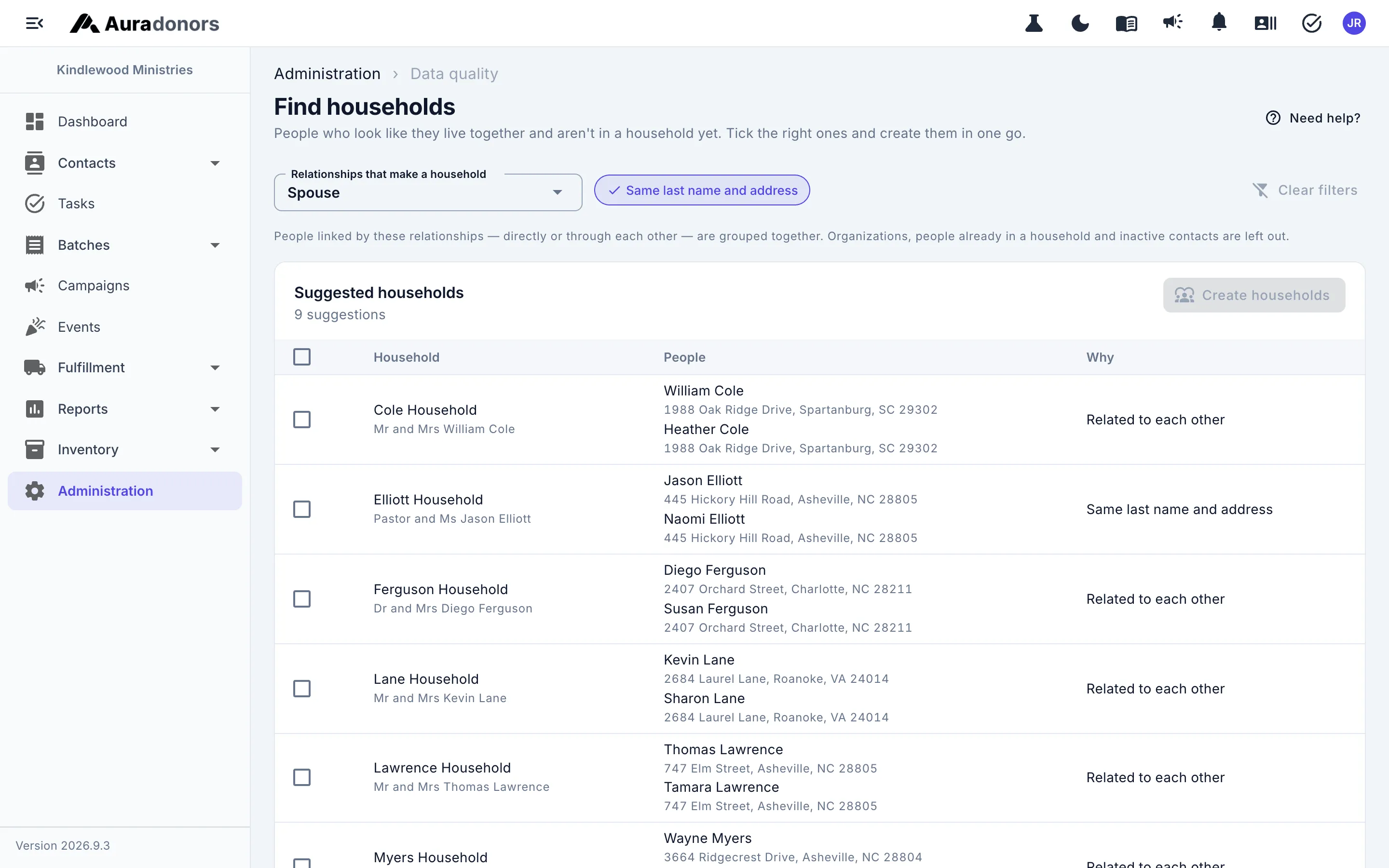The height and width of the screenshot is (868, 1389).
Task: Tick the Lane Household checkbox
Action: click(x=302, y=688)
